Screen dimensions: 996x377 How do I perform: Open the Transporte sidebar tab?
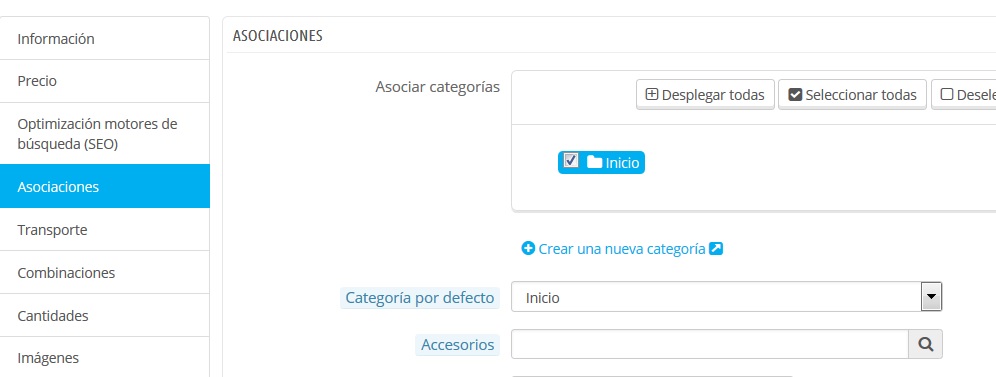tap(105, 230)
